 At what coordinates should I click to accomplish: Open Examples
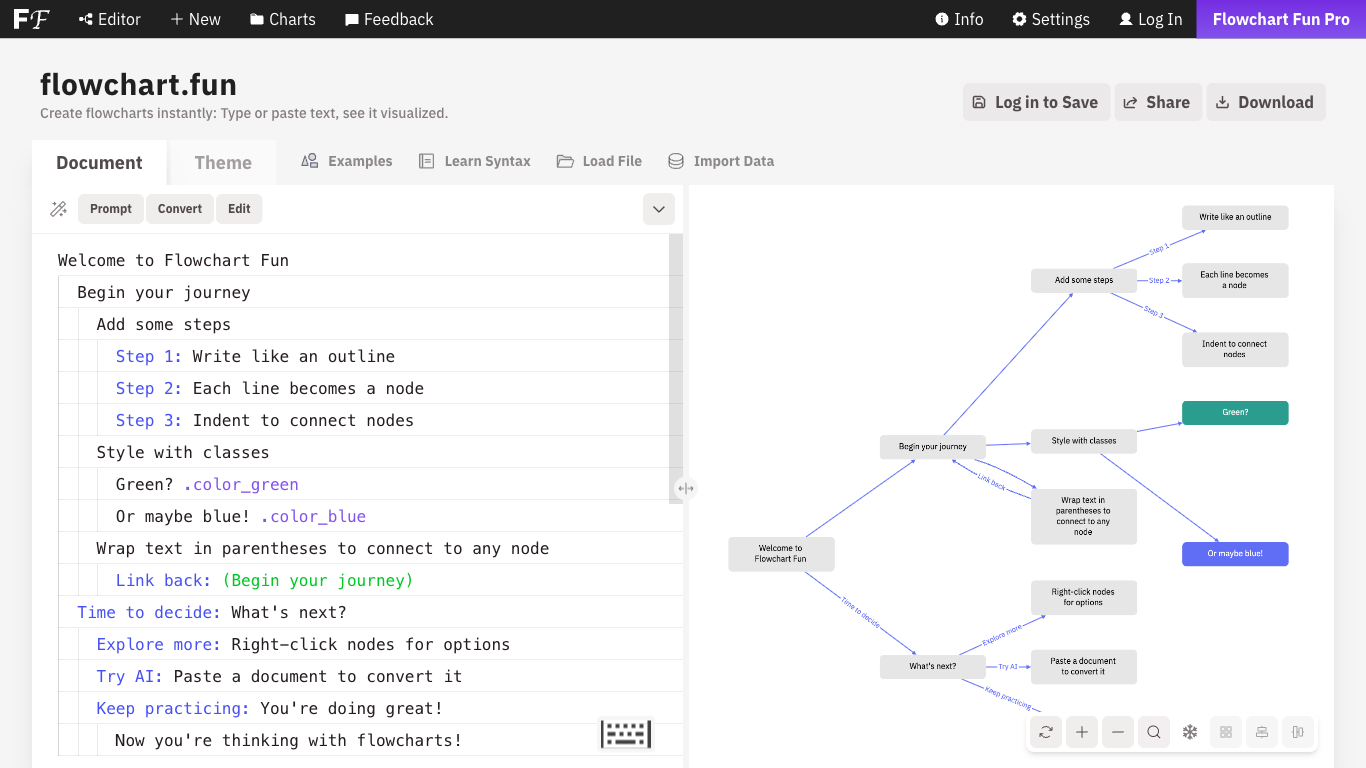[347, 161]
